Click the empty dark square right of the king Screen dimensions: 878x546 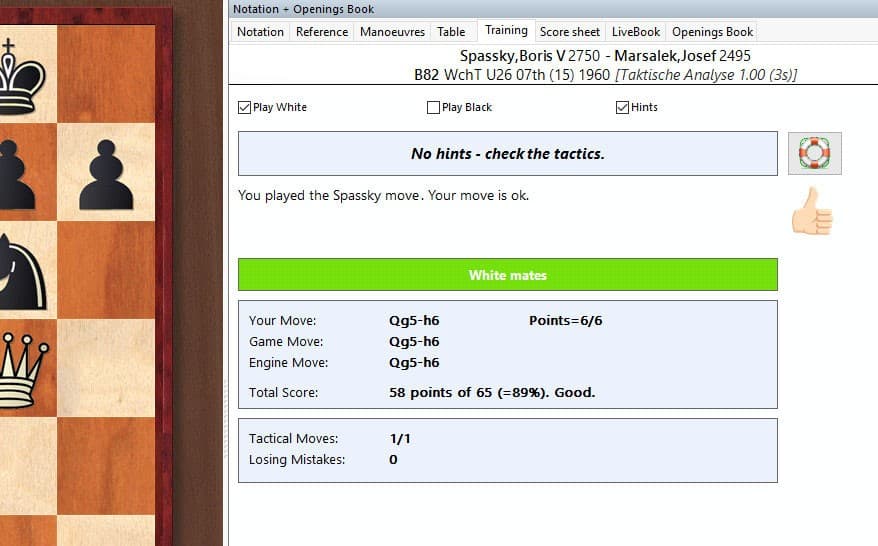106,74
